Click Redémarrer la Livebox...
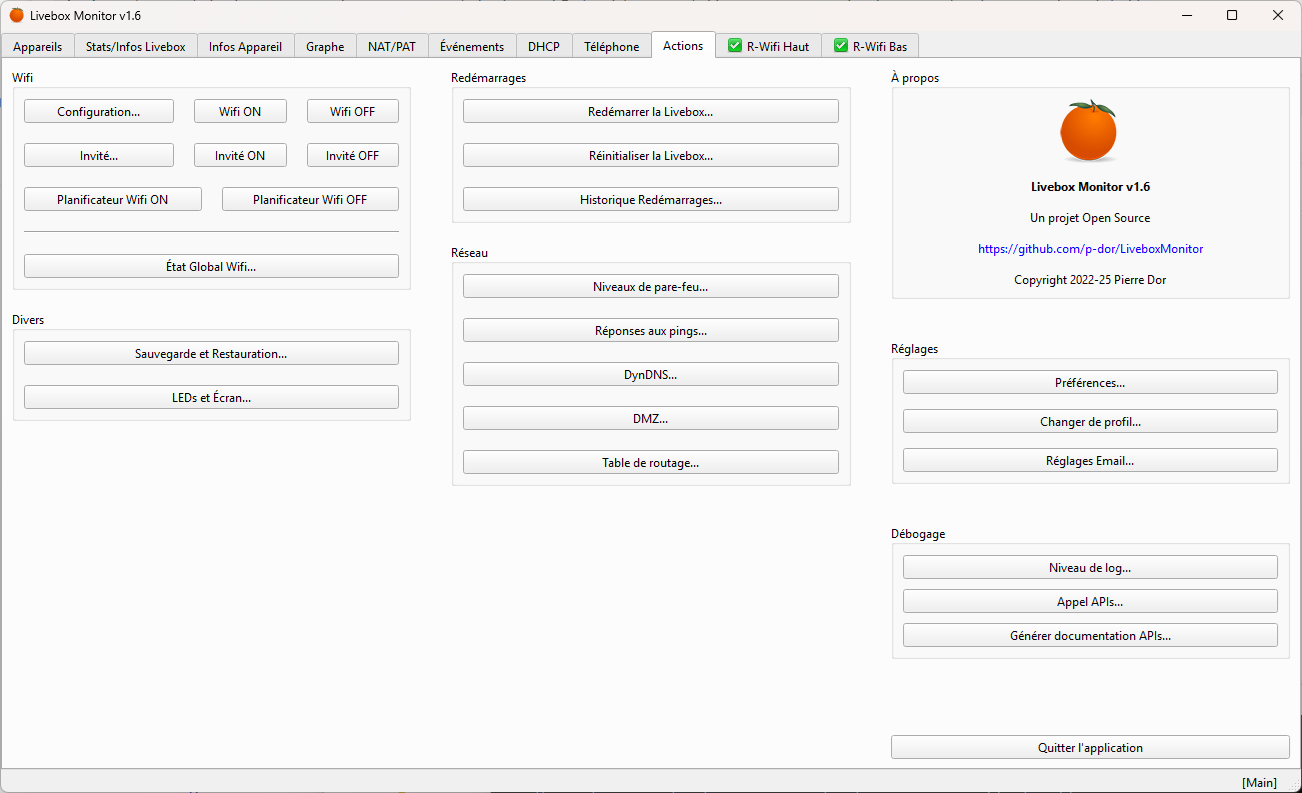The width and height of the screenshot is (1302, 793). coord(651,111)
